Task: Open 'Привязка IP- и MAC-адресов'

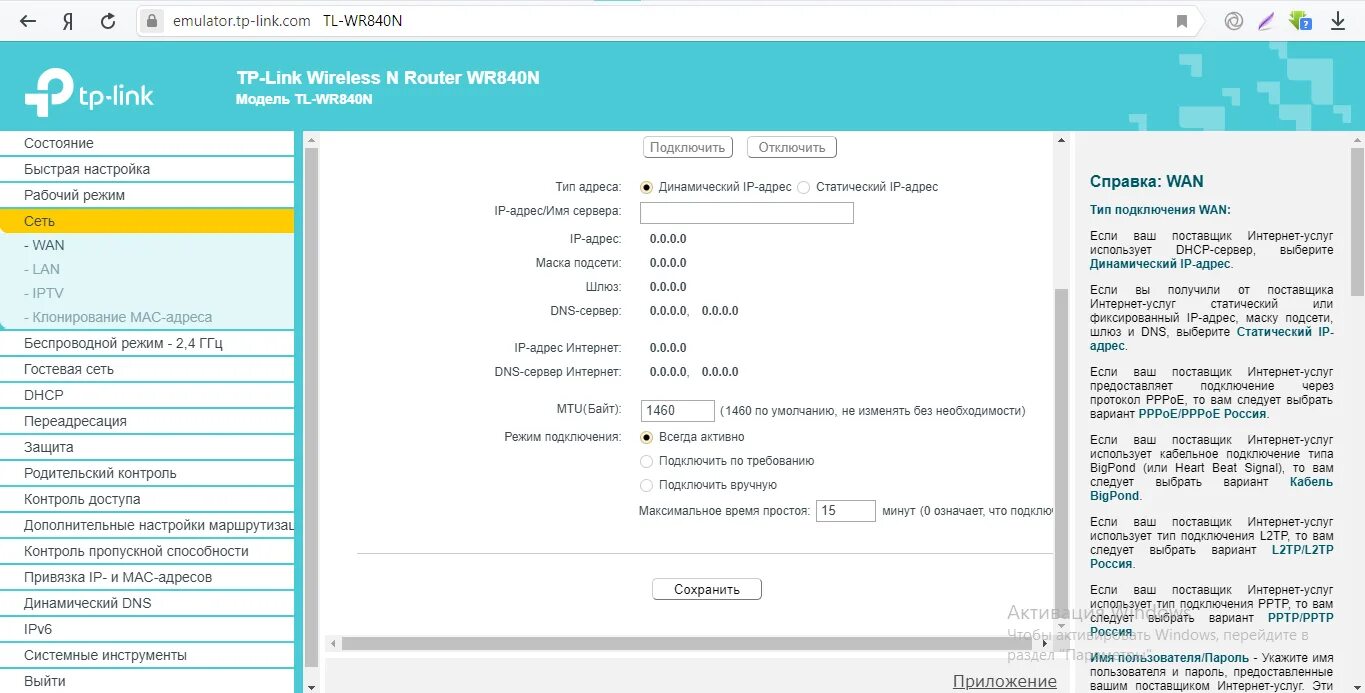Action: (x=147, y=577)
